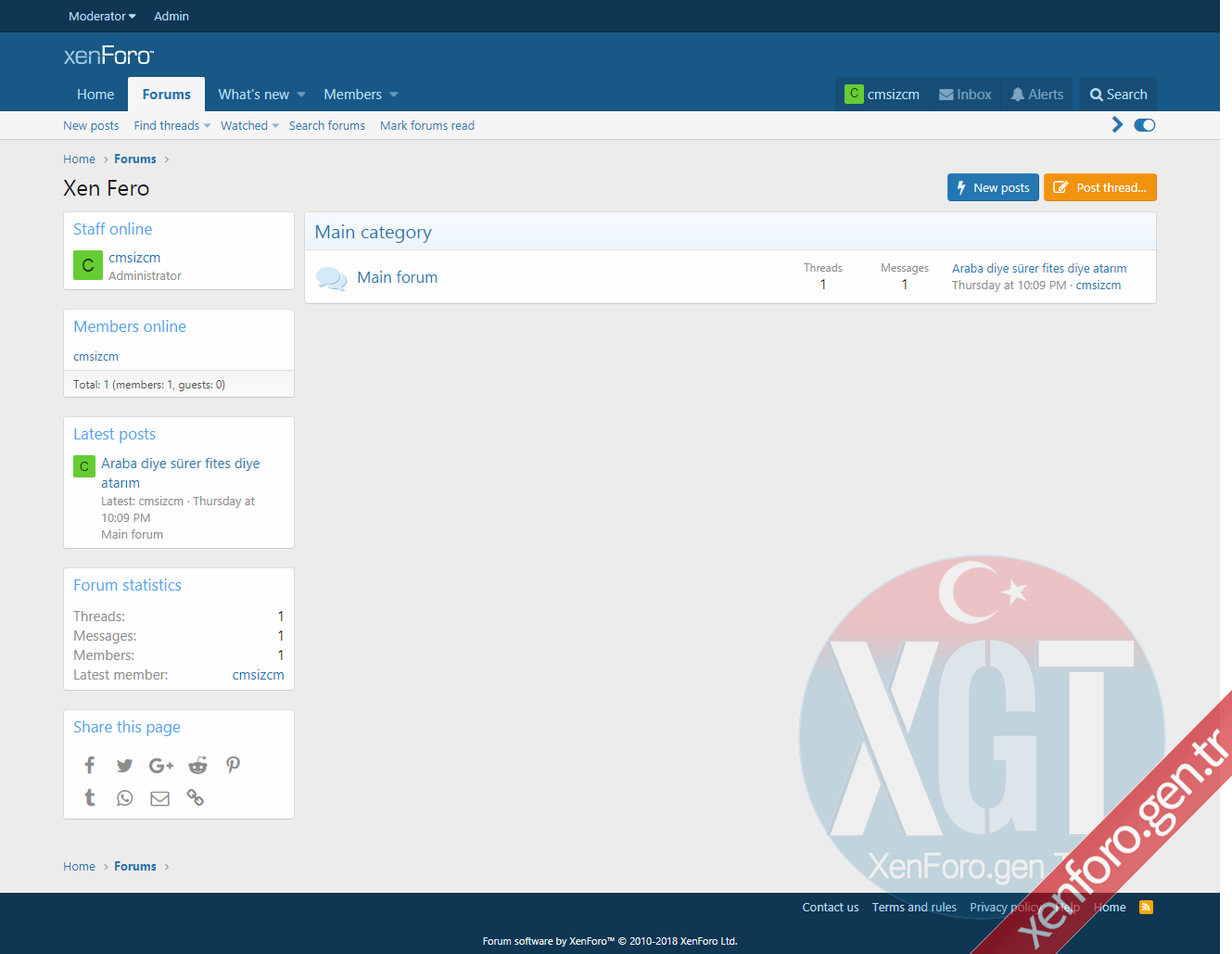Share page via Reddit icon
The width and height of the screenshot is (1232, 954).
tap(197, 765)
